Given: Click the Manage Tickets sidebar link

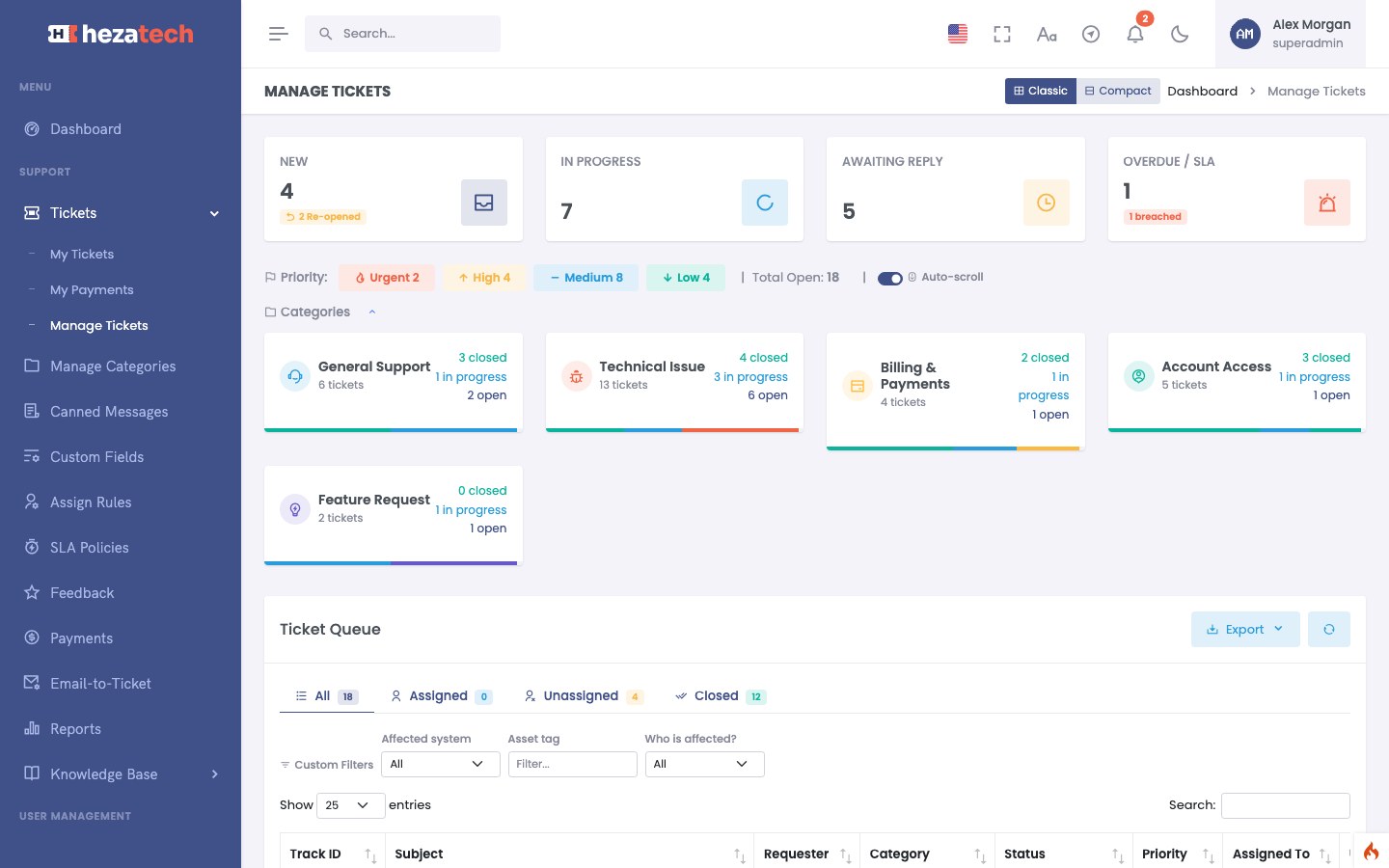Looking at the screenshot, I should [x=99, y=326].
